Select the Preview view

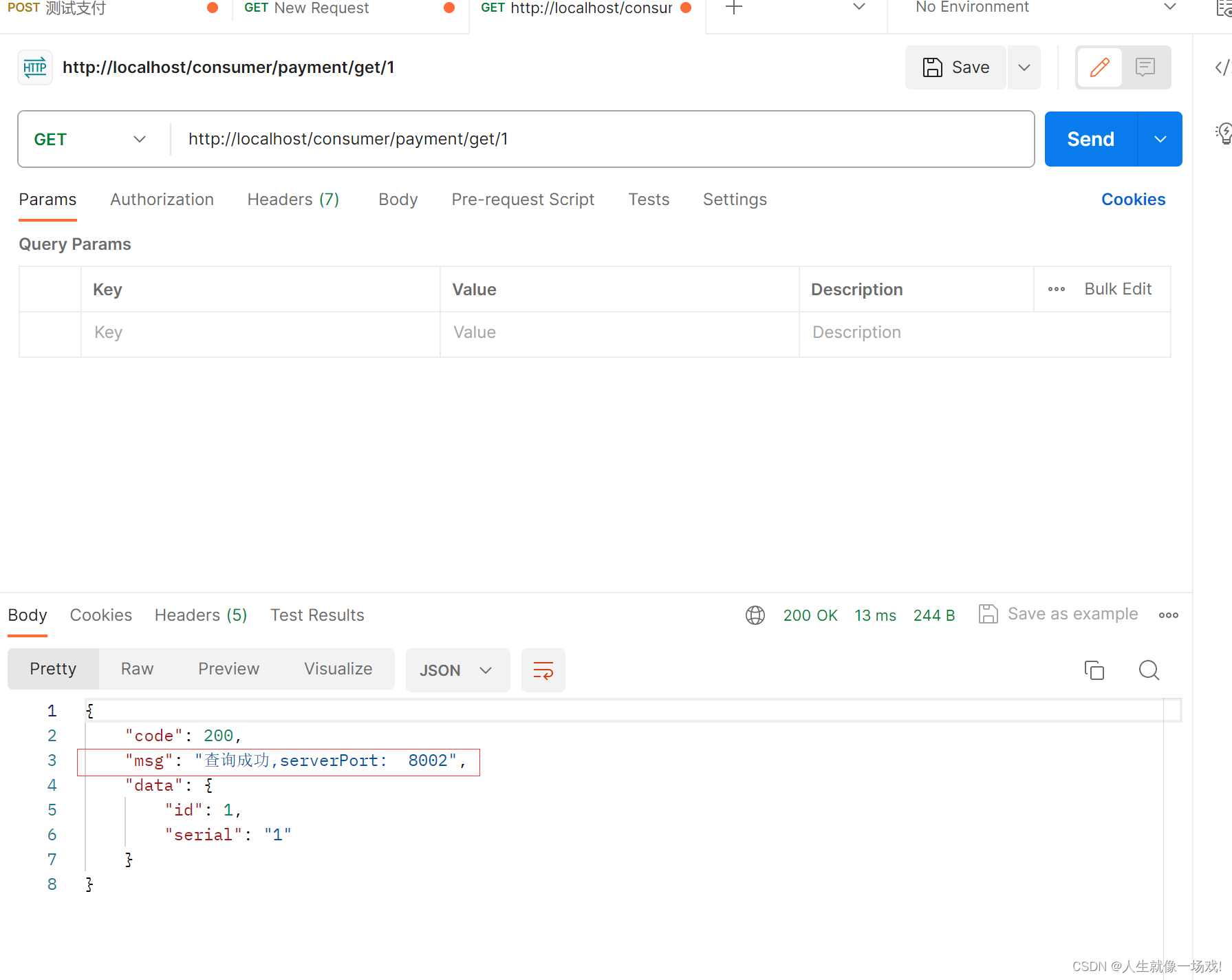(228, 669)
